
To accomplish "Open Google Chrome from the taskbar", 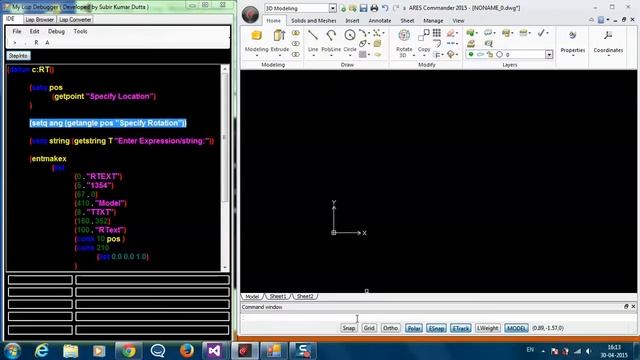I will coord(128,351).
